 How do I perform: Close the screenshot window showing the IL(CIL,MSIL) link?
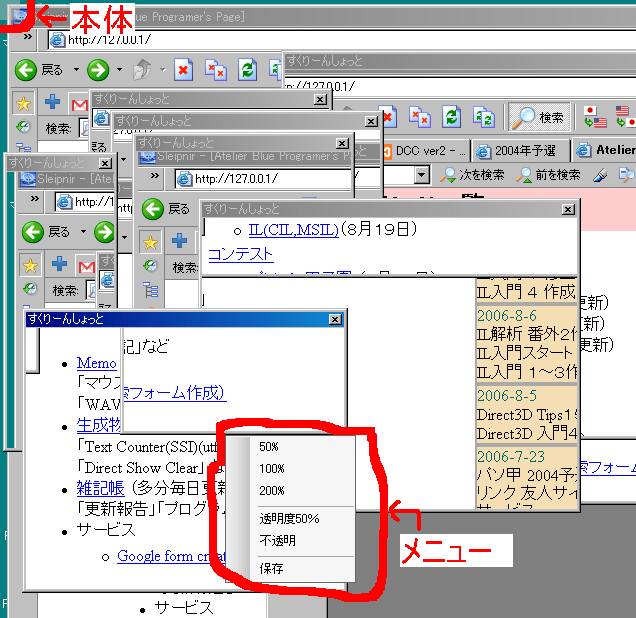click(568, 209)
